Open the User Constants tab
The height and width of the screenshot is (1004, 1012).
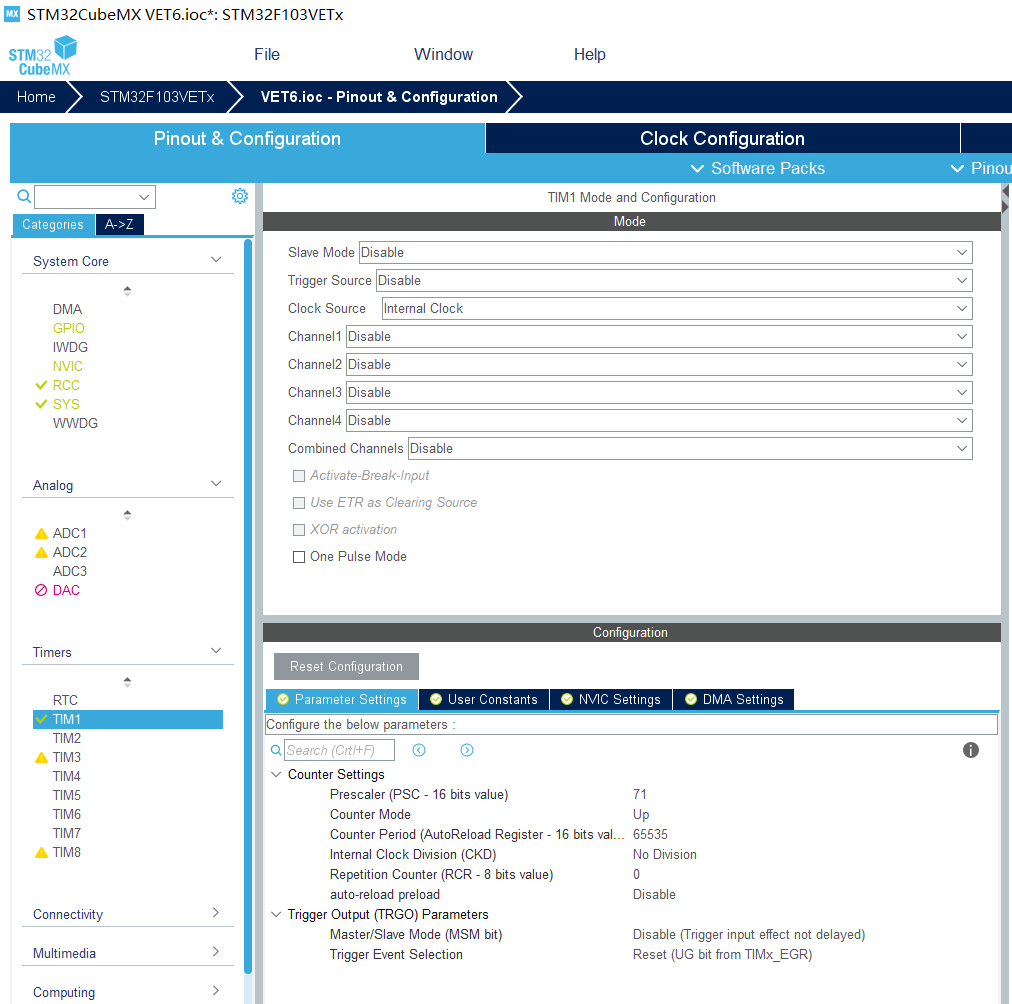tap(484, 699)
